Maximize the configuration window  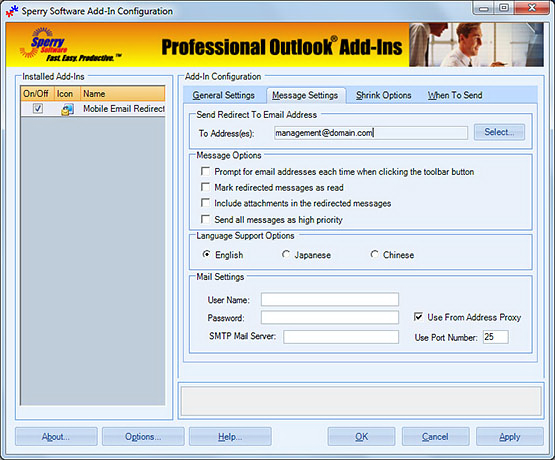click(x=504, y=8)
